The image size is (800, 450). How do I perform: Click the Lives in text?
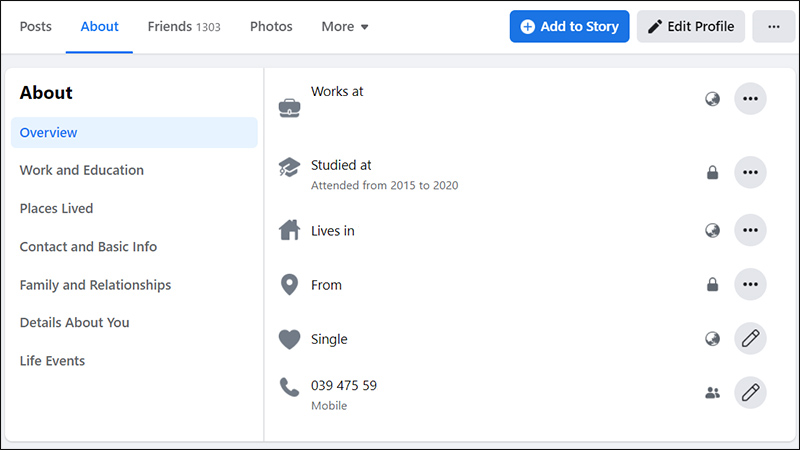coord(333,231)
